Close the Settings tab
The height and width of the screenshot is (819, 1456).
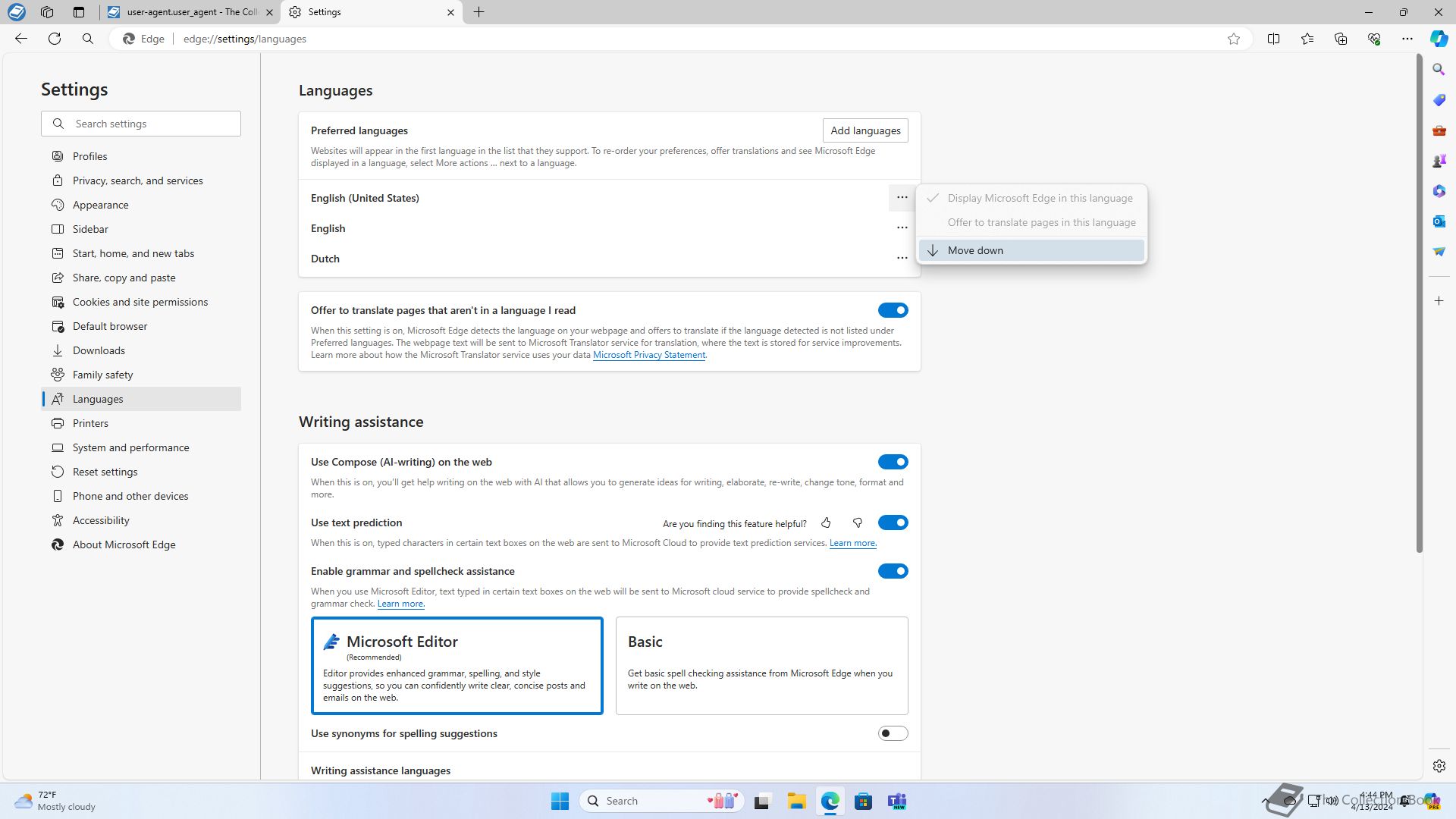[x=450, y=12]
